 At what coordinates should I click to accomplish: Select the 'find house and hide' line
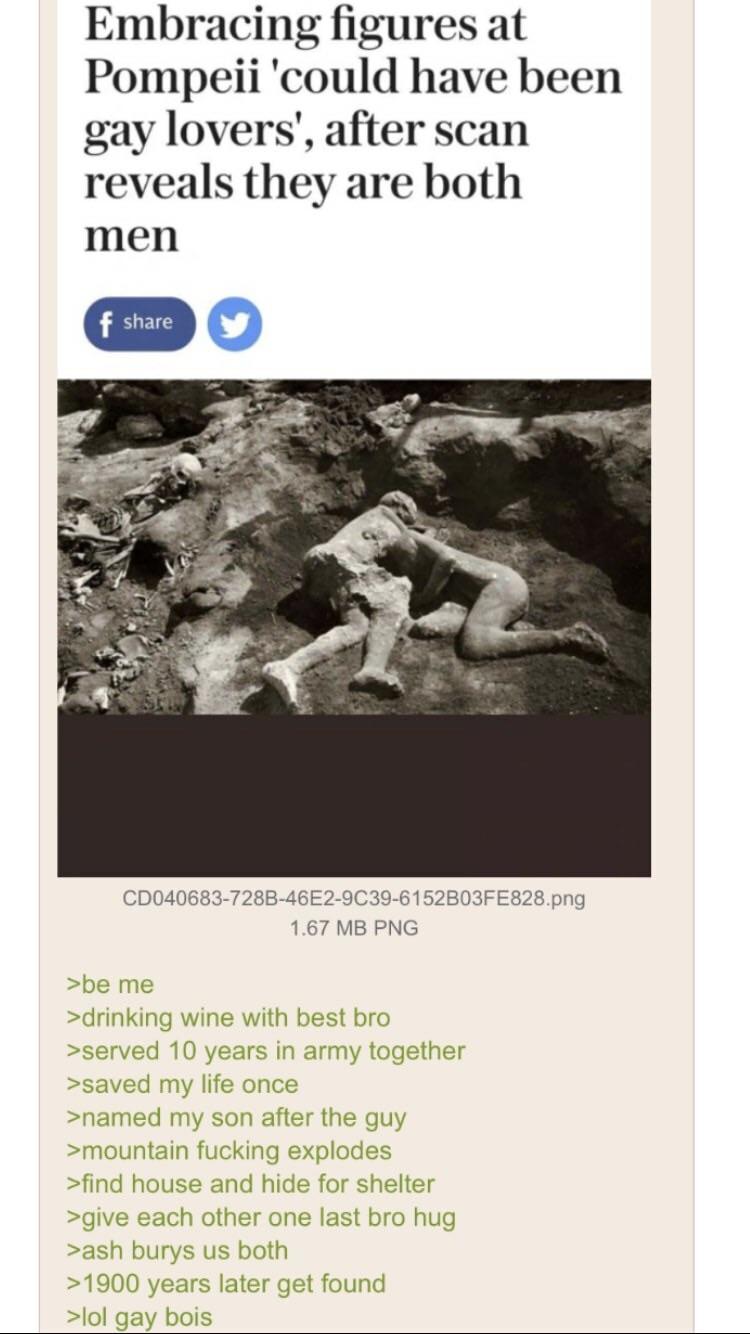point(250,1184)
